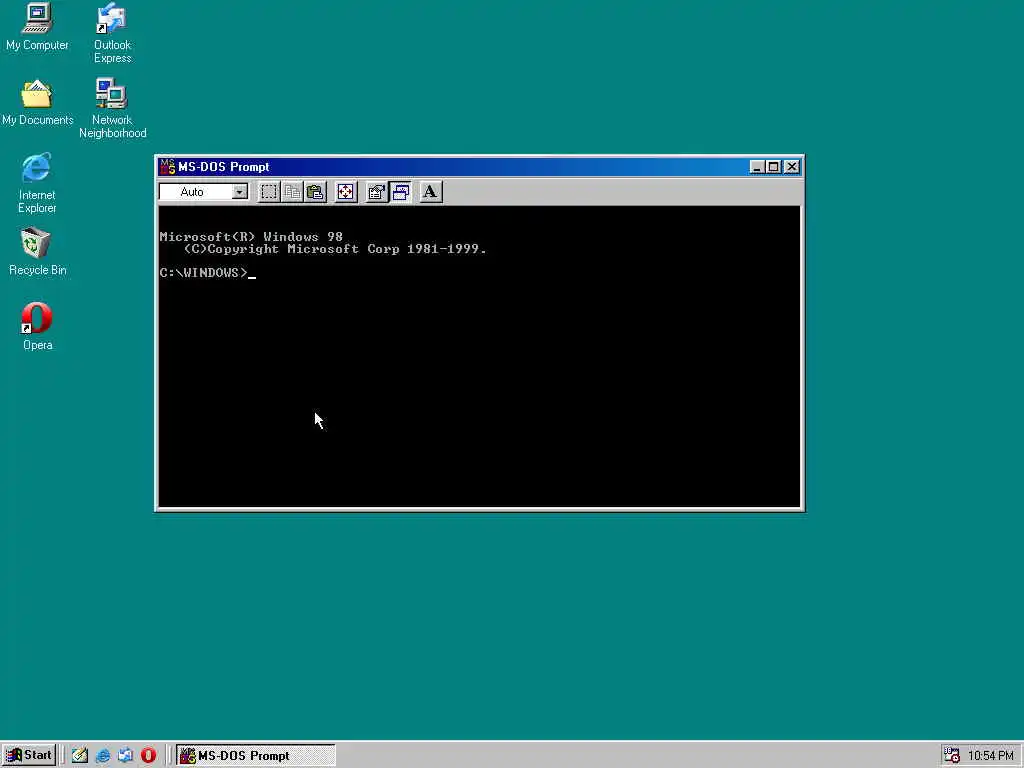Launch Internet Explorer from Quick Launch
Viewport: 1024px width, 768px height.
(x=103, y=756)
